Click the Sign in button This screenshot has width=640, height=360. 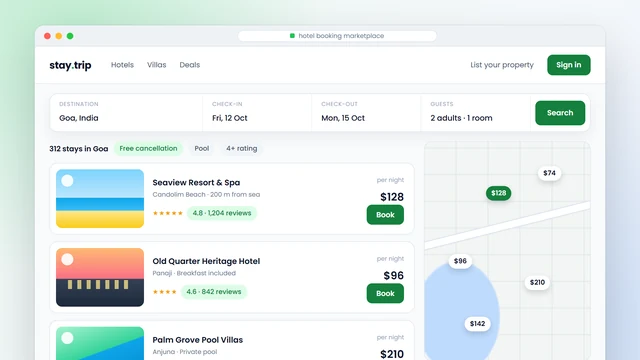[569, 65]
